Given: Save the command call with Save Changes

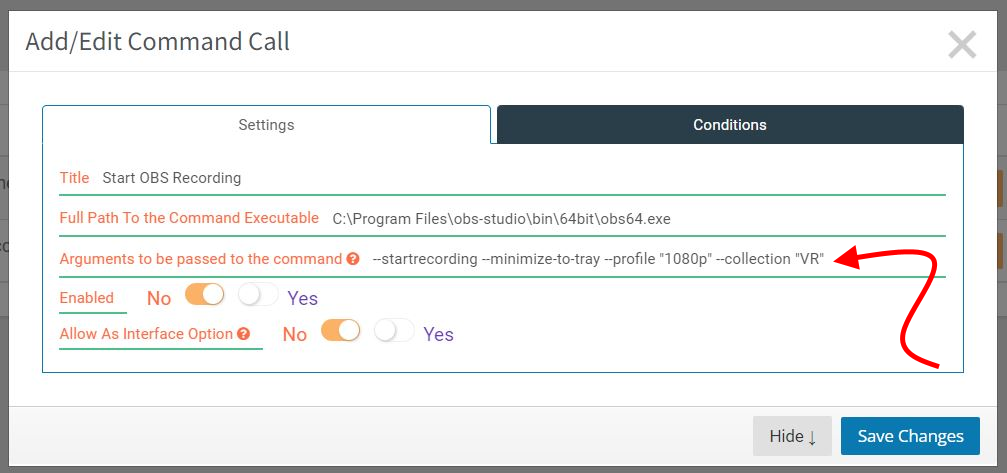Looking at the screenshot, I should (x=911, y=436).
